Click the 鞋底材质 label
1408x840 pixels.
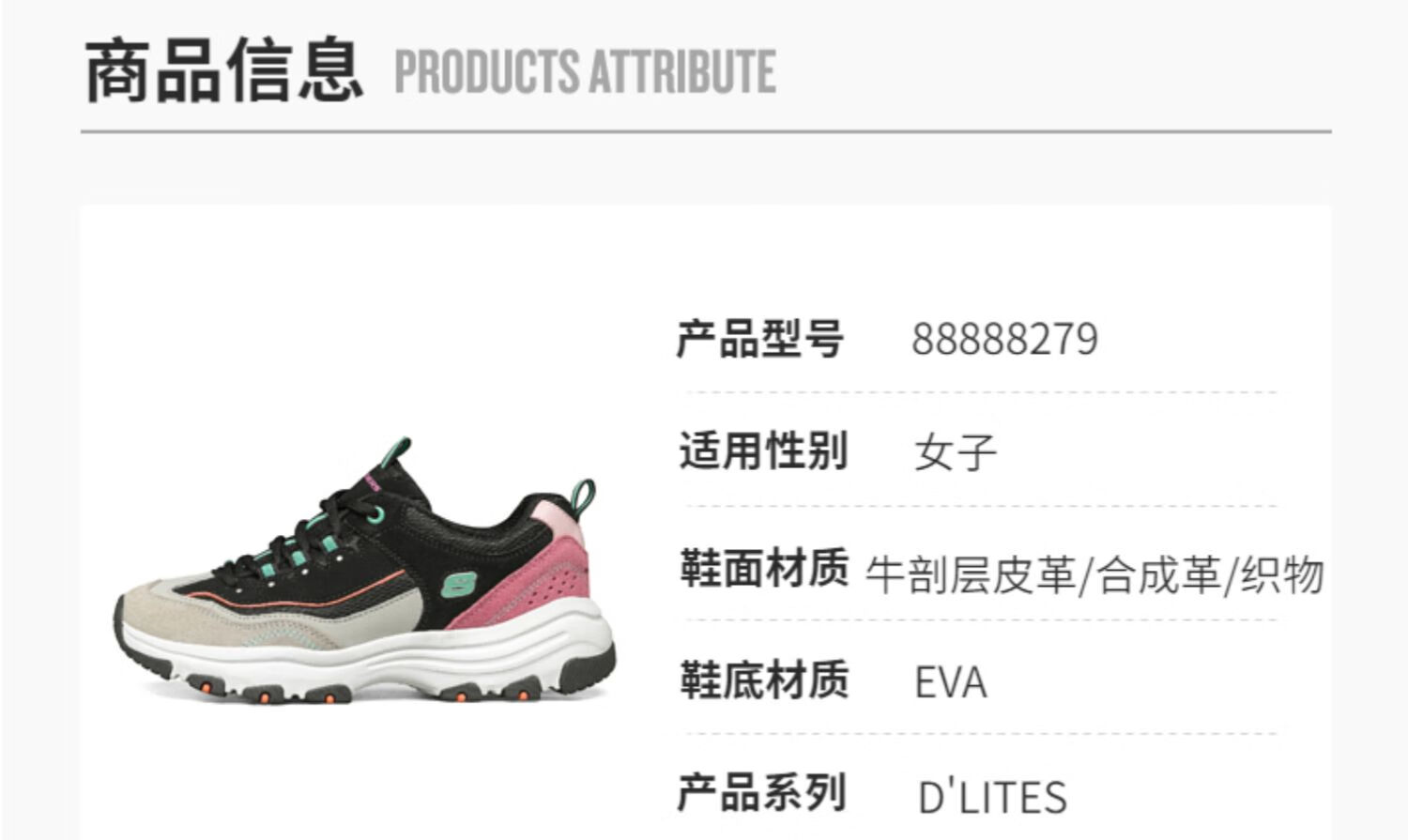click(764, 680)
